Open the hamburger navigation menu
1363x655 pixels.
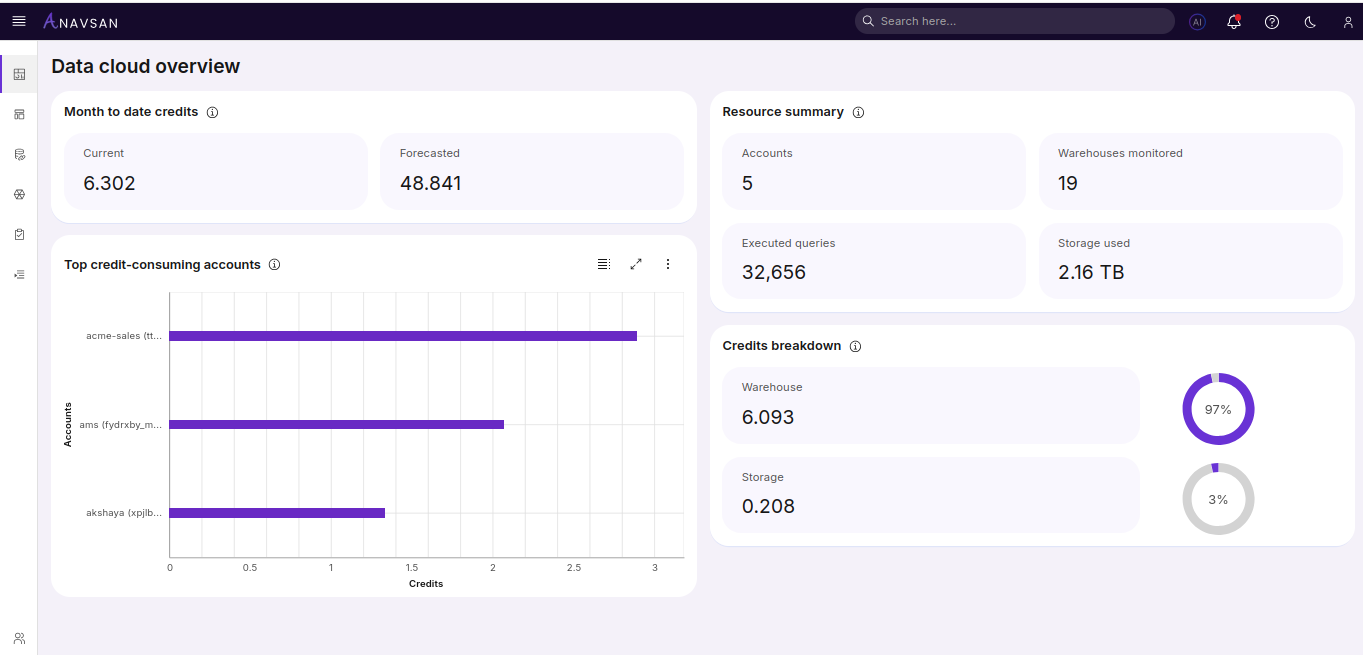[19, 21]
